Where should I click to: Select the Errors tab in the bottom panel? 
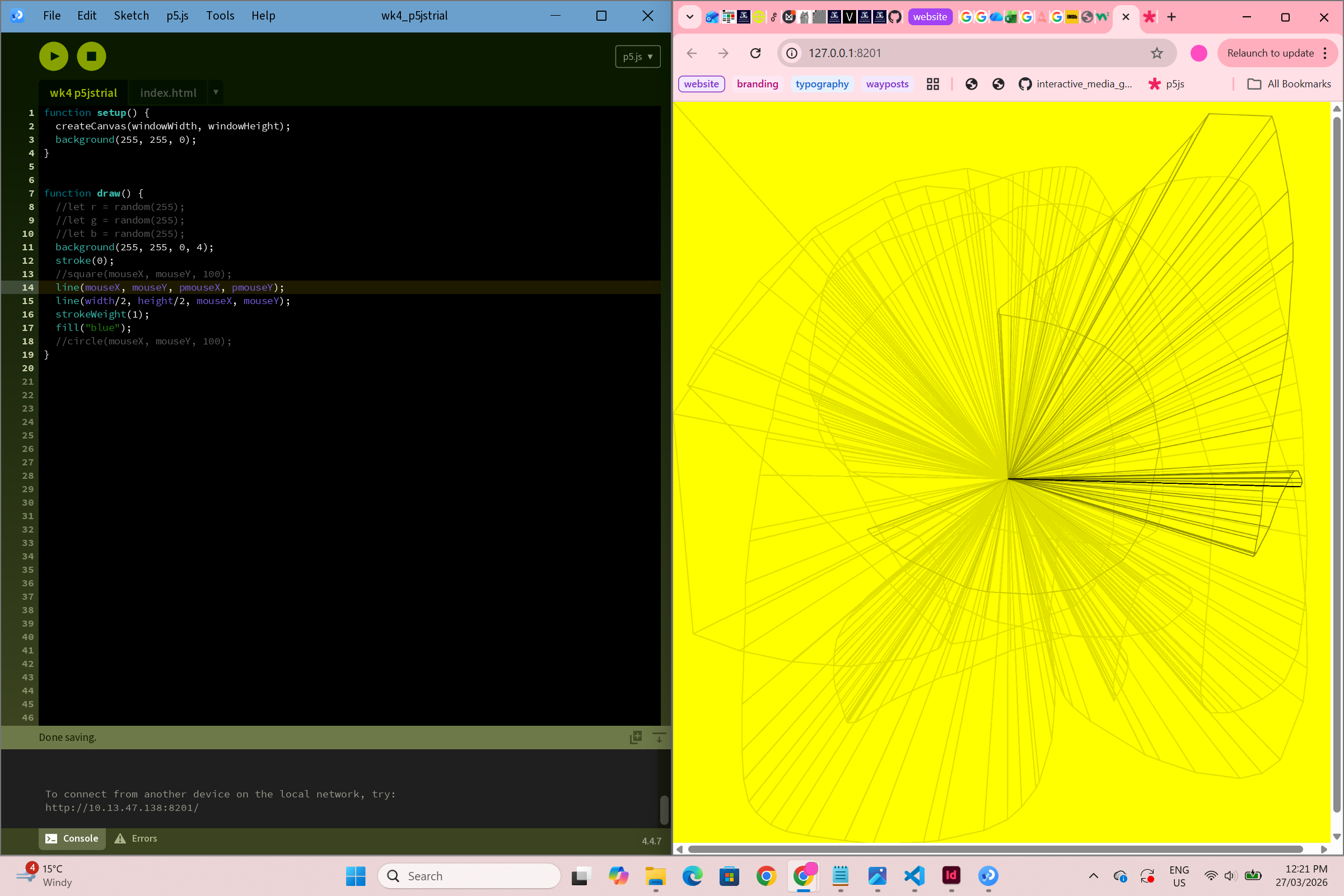tap(136, 838)
